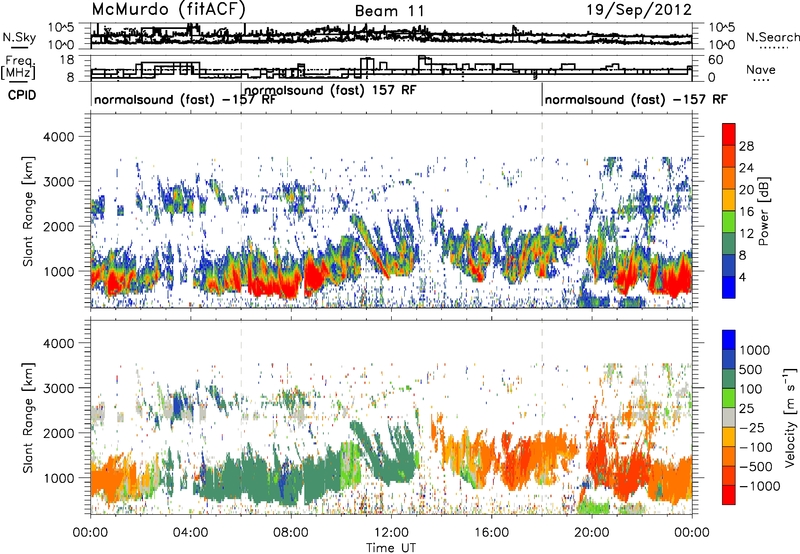Click the 'Freq. [MHz]' axis label

[x=19, y=68]
